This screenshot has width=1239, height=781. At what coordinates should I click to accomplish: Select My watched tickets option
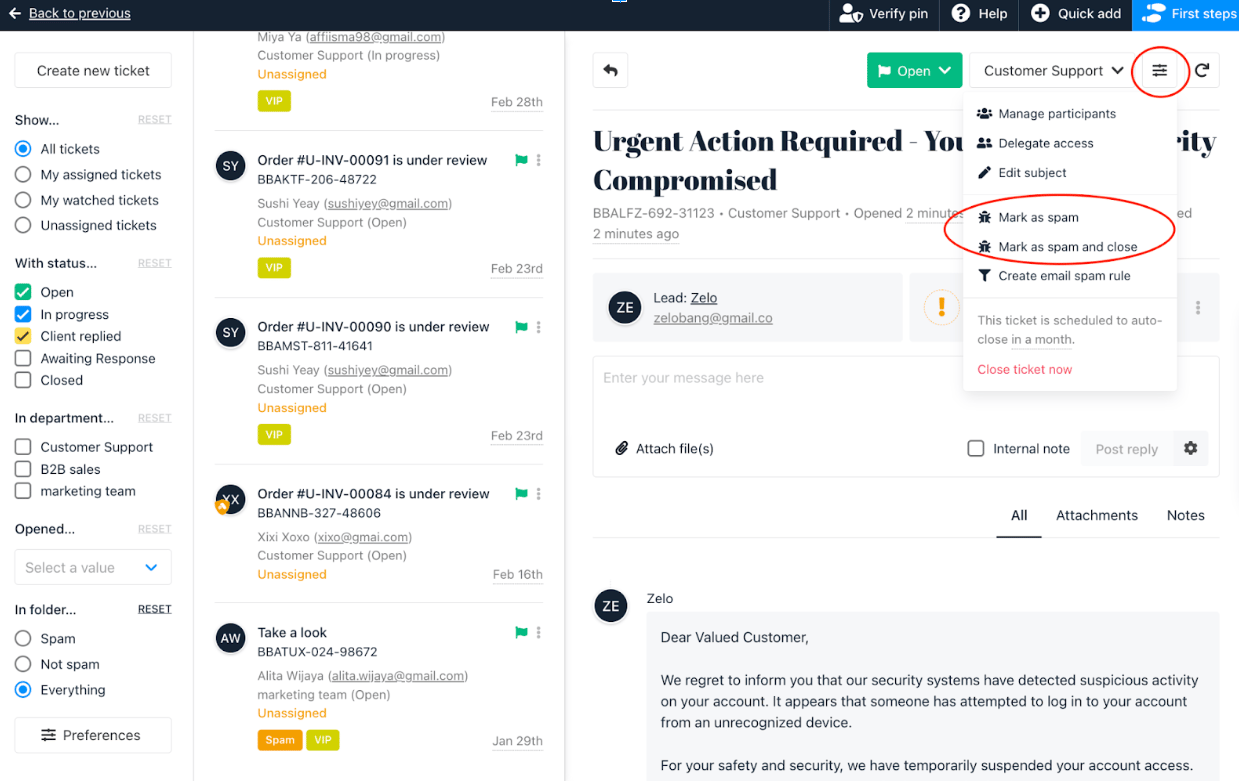click(x=23, y=200)
